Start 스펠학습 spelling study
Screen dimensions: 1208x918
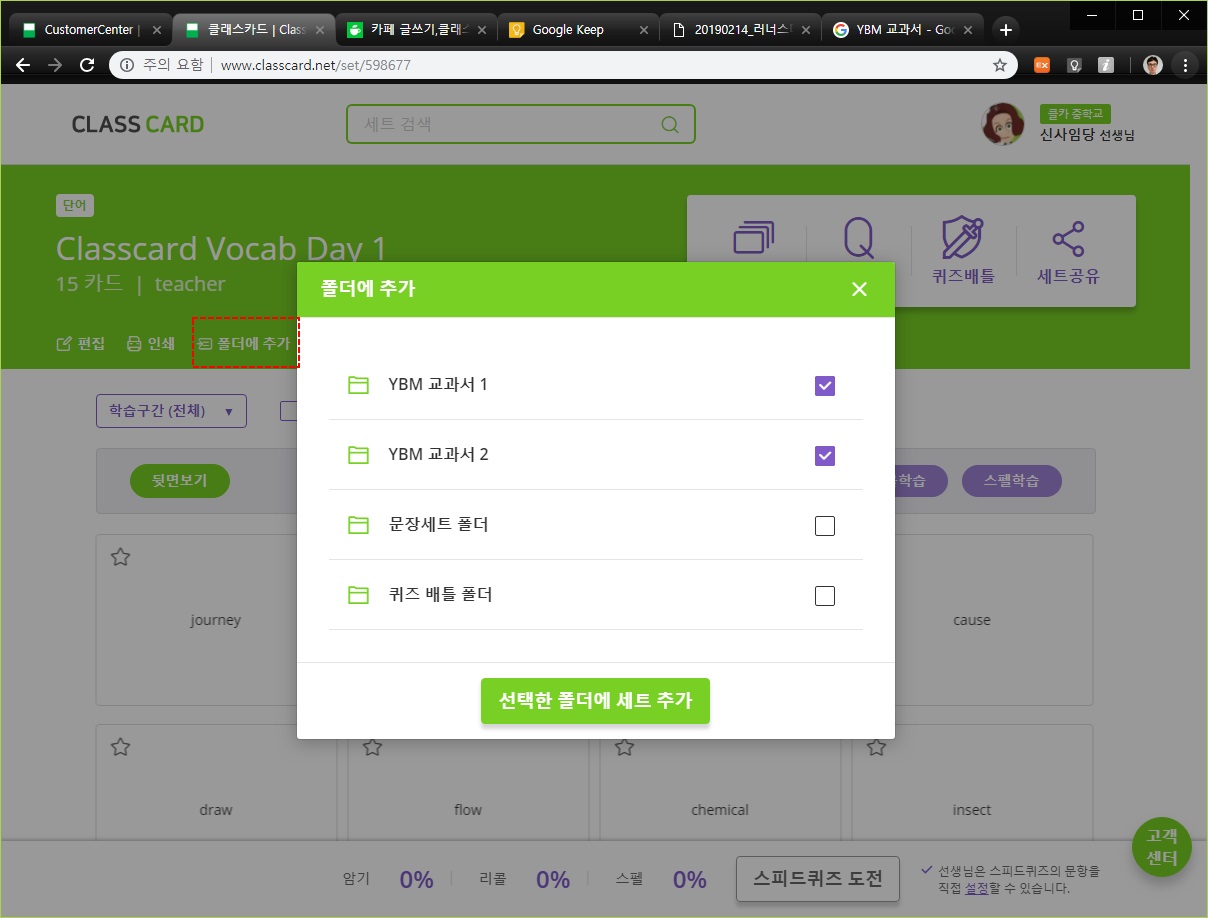[1012, 481]
